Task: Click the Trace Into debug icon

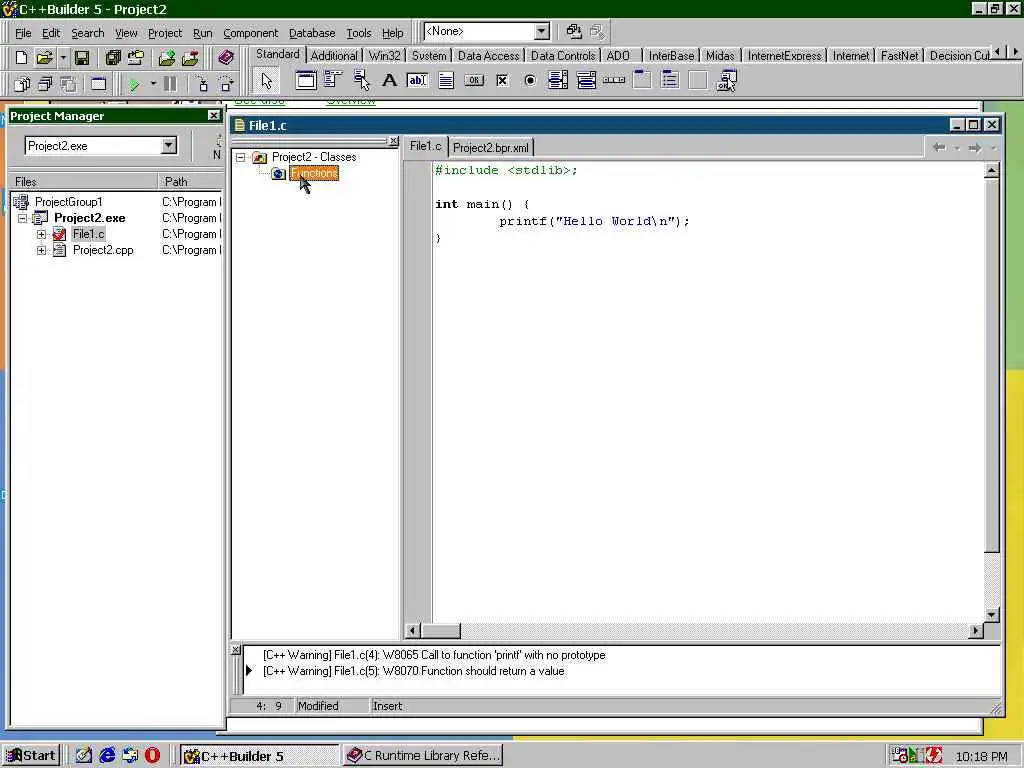Action: tap(202, 84)
